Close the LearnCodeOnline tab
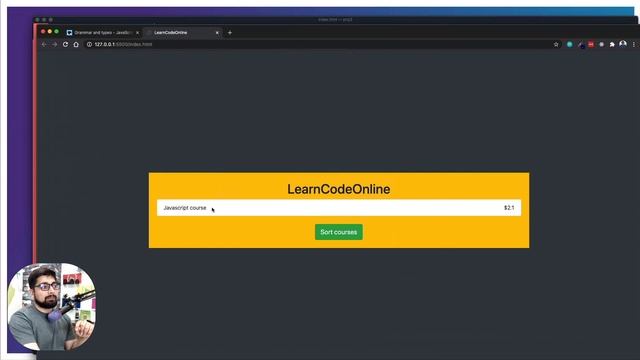 coord(217,33)
